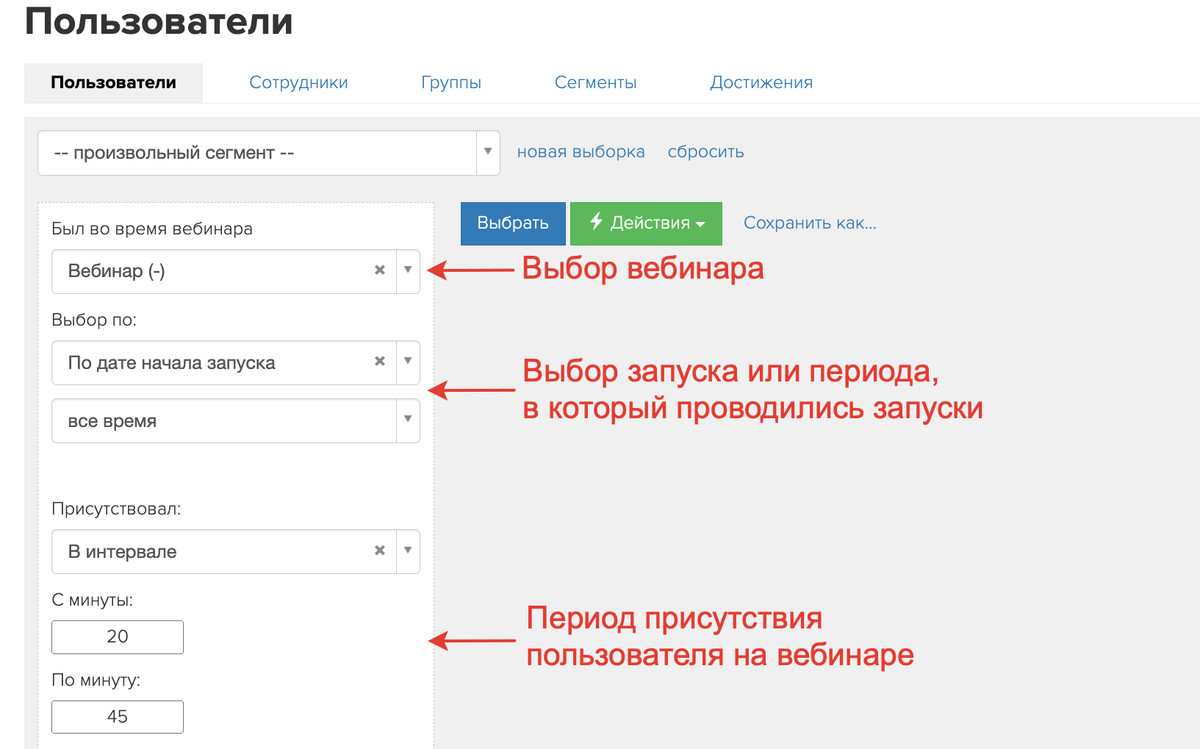Click the "С минуты" input showing 20
This screenshot has width=1200, height=749.
117,637
